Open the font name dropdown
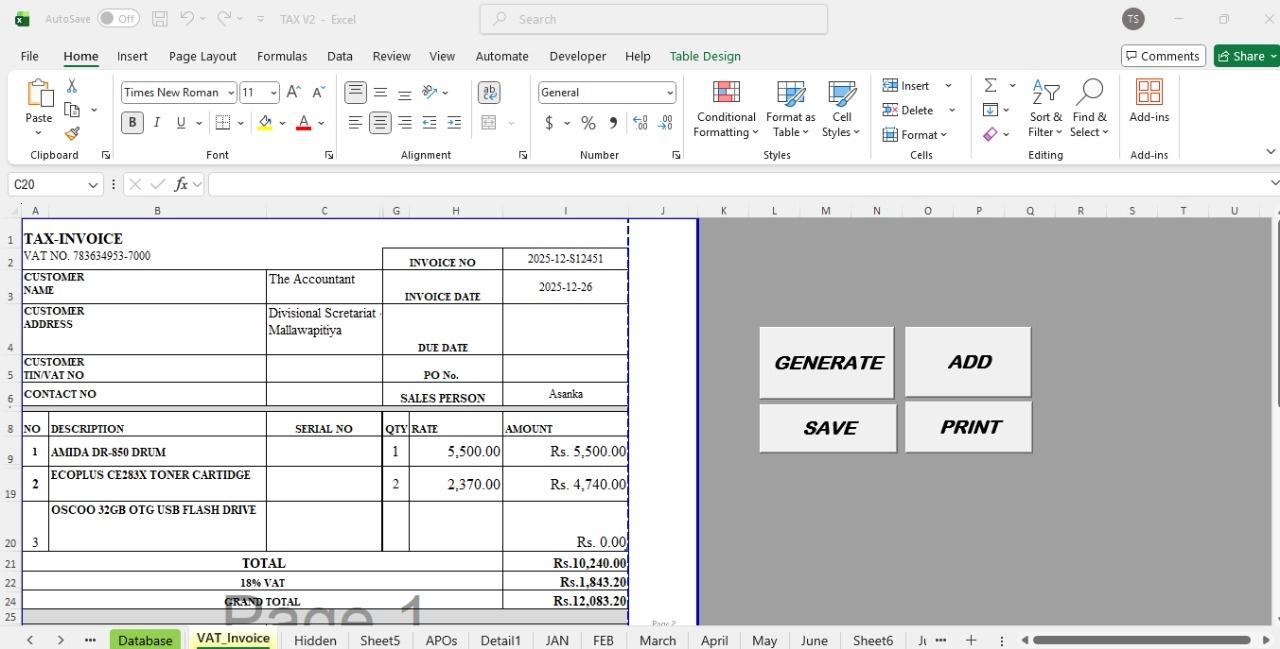Viewport: 1280px width, 649px height. pyautogui.click(x=231, y=92)
